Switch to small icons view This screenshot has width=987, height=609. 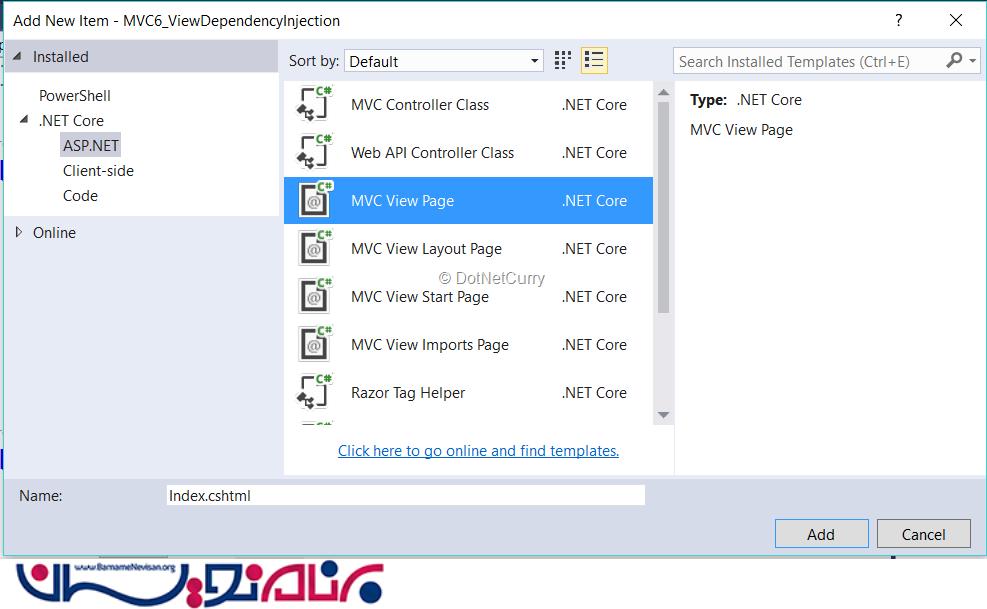(563, 61)
